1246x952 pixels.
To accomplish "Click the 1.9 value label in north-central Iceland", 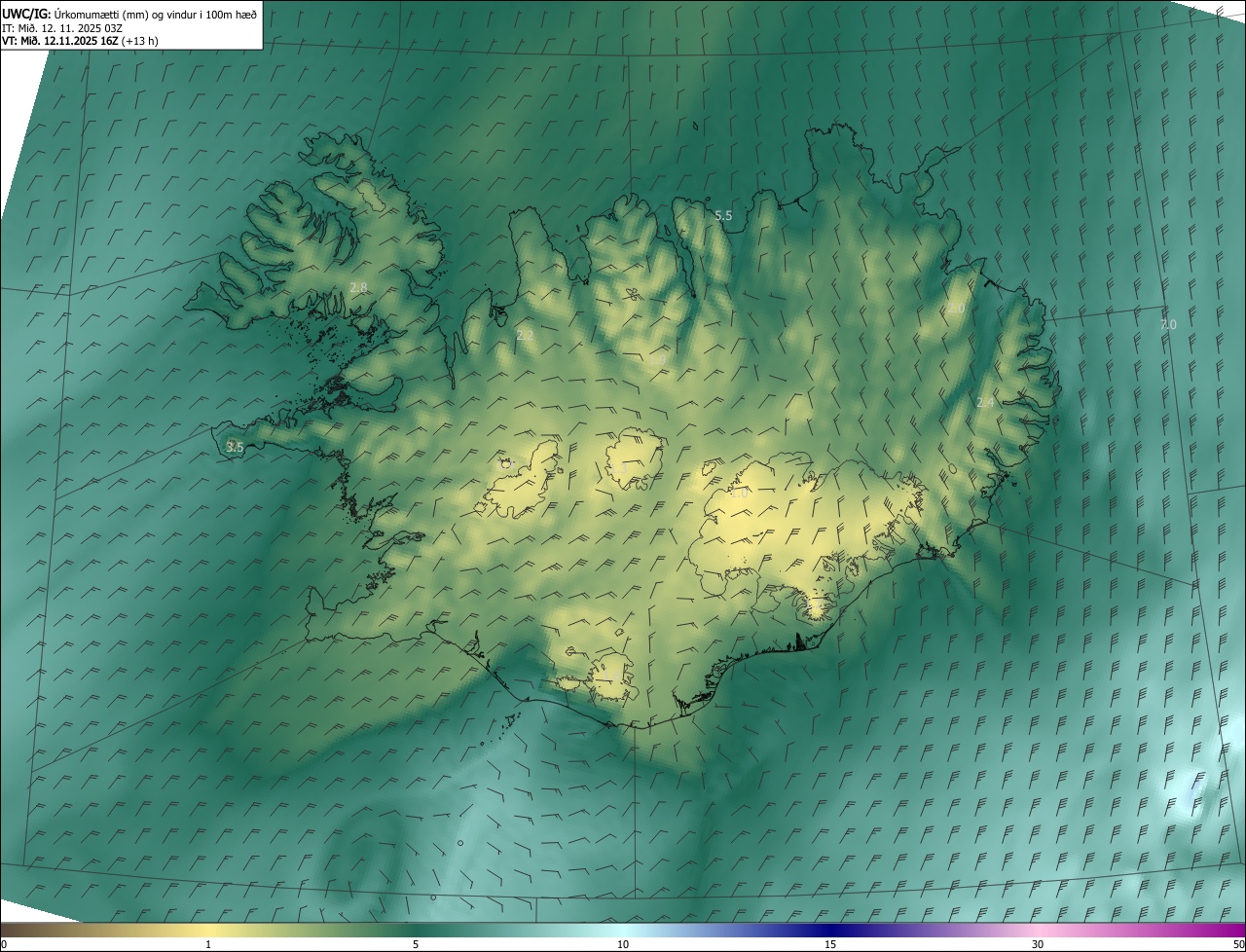I will click(658, 361).
